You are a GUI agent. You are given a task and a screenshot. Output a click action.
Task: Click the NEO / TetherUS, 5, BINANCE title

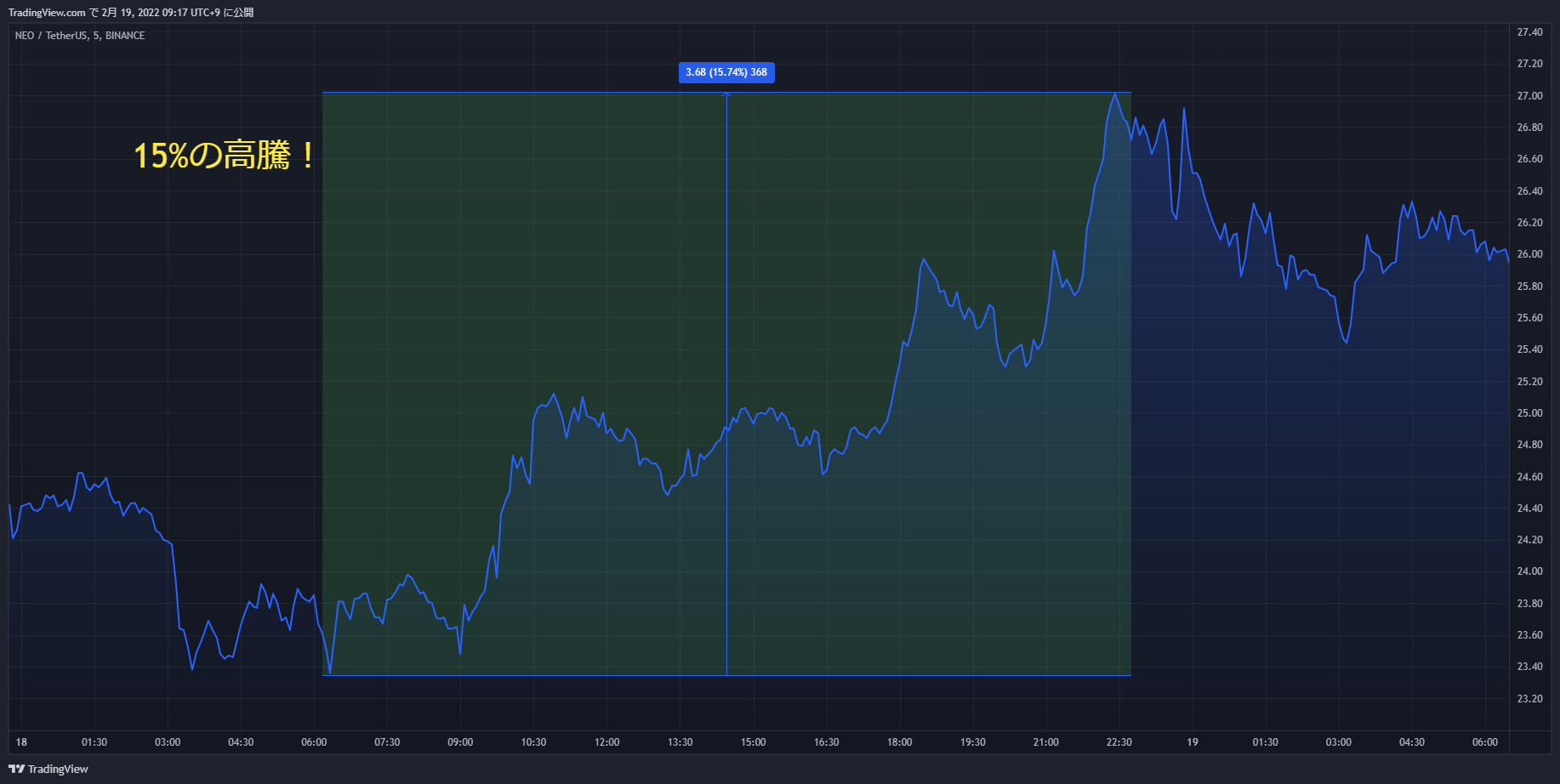(80, 36)
